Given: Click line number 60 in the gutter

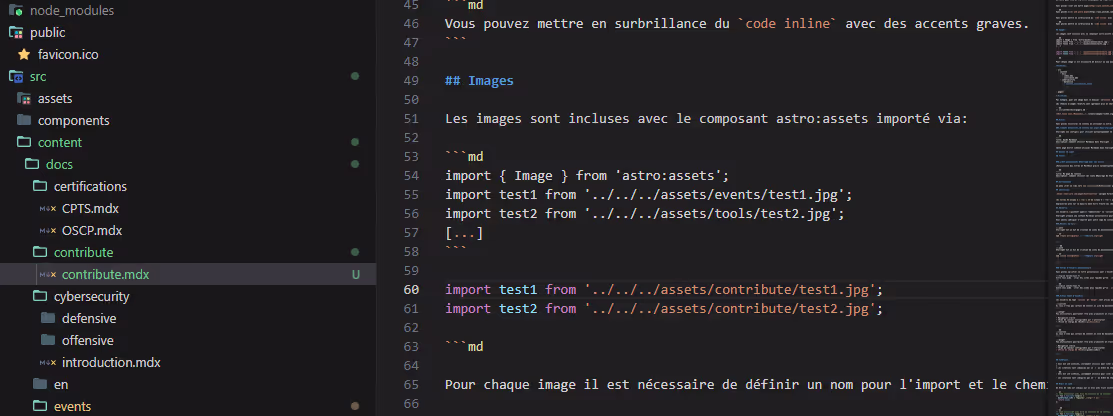Looking at the screenshot, I should tap(411, 290).
